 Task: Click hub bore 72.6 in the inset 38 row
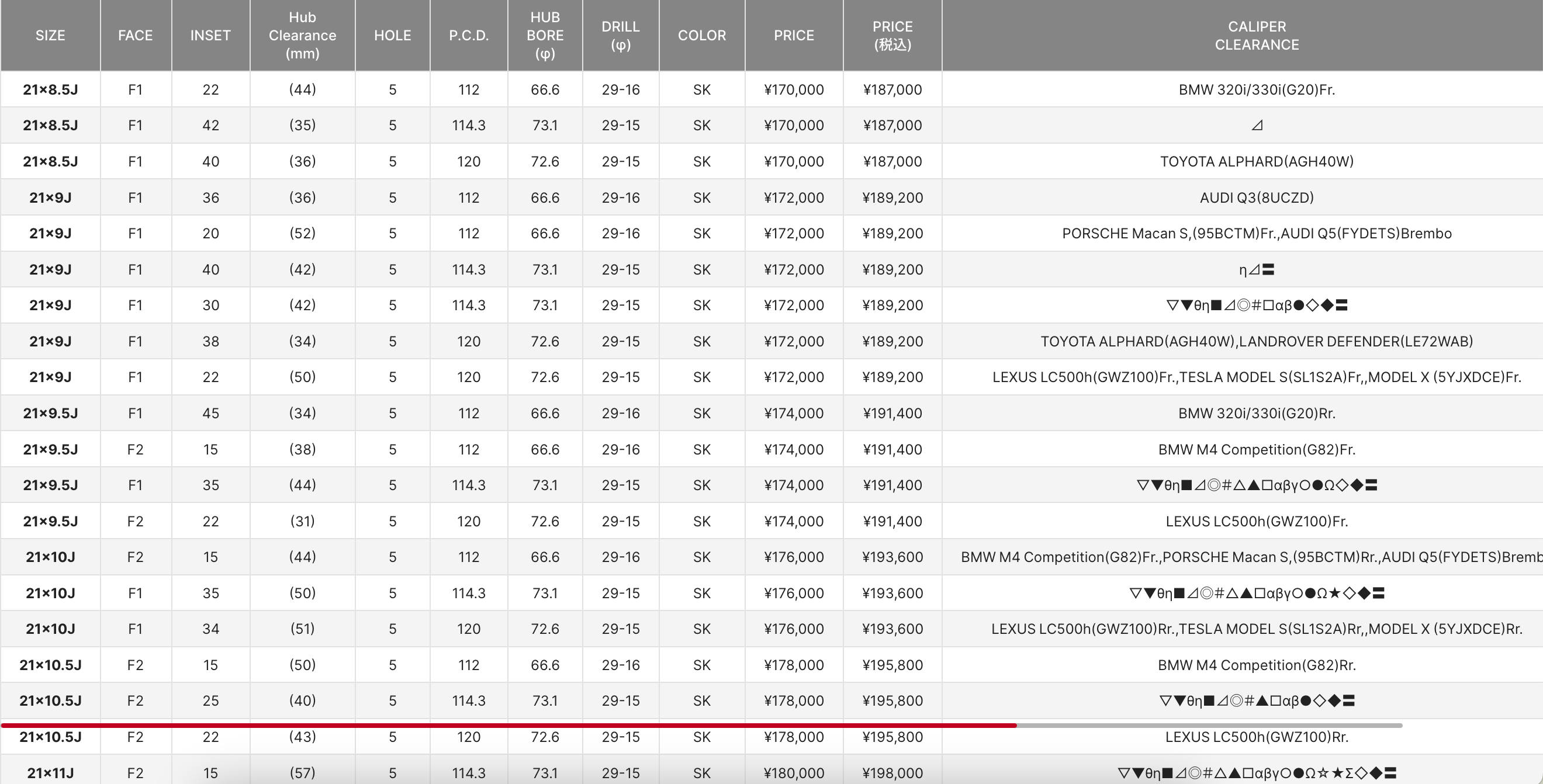pyautogui.click(x=545, y=341)
